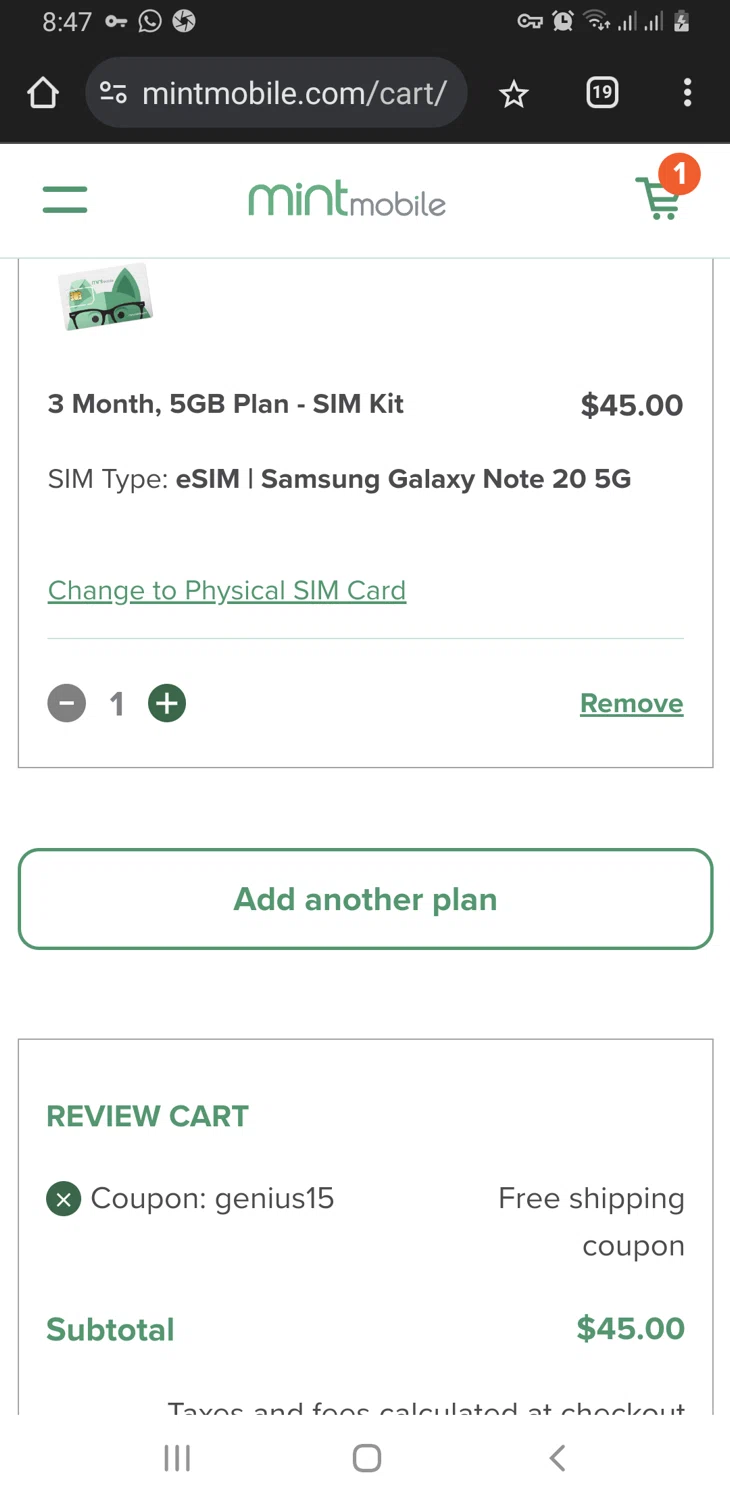Open the browser tab switcher showing 19
Screen dimensions: 730x1500
pos(601,93)
